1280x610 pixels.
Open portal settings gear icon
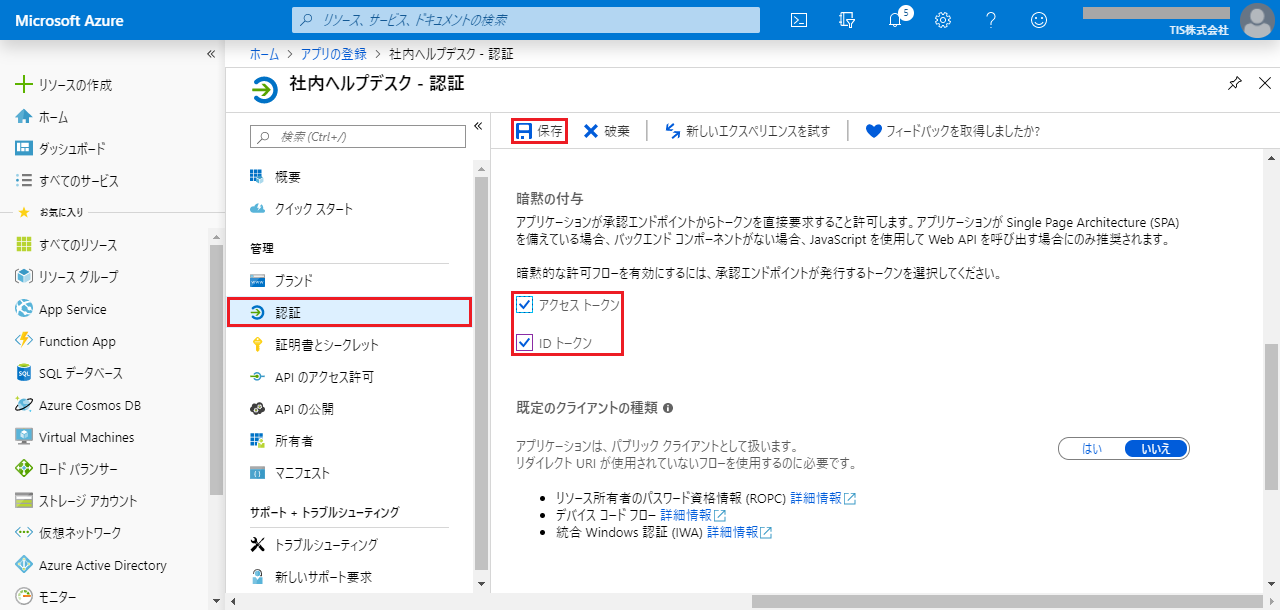pos(943,20)
